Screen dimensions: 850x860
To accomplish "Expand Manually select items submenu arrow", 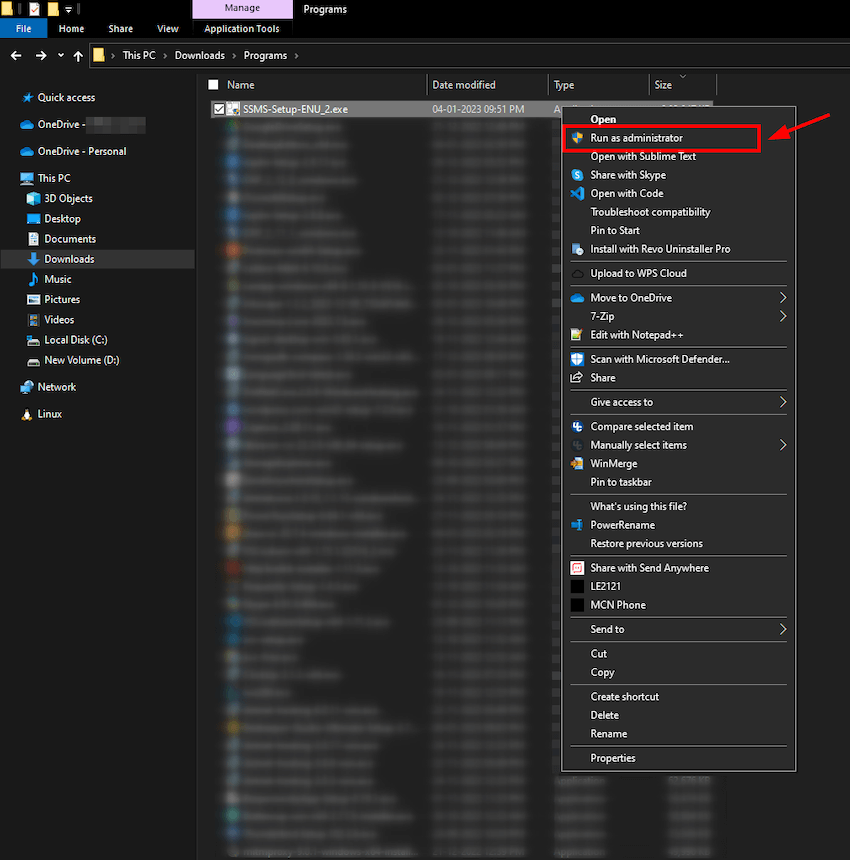I will 783,445.
